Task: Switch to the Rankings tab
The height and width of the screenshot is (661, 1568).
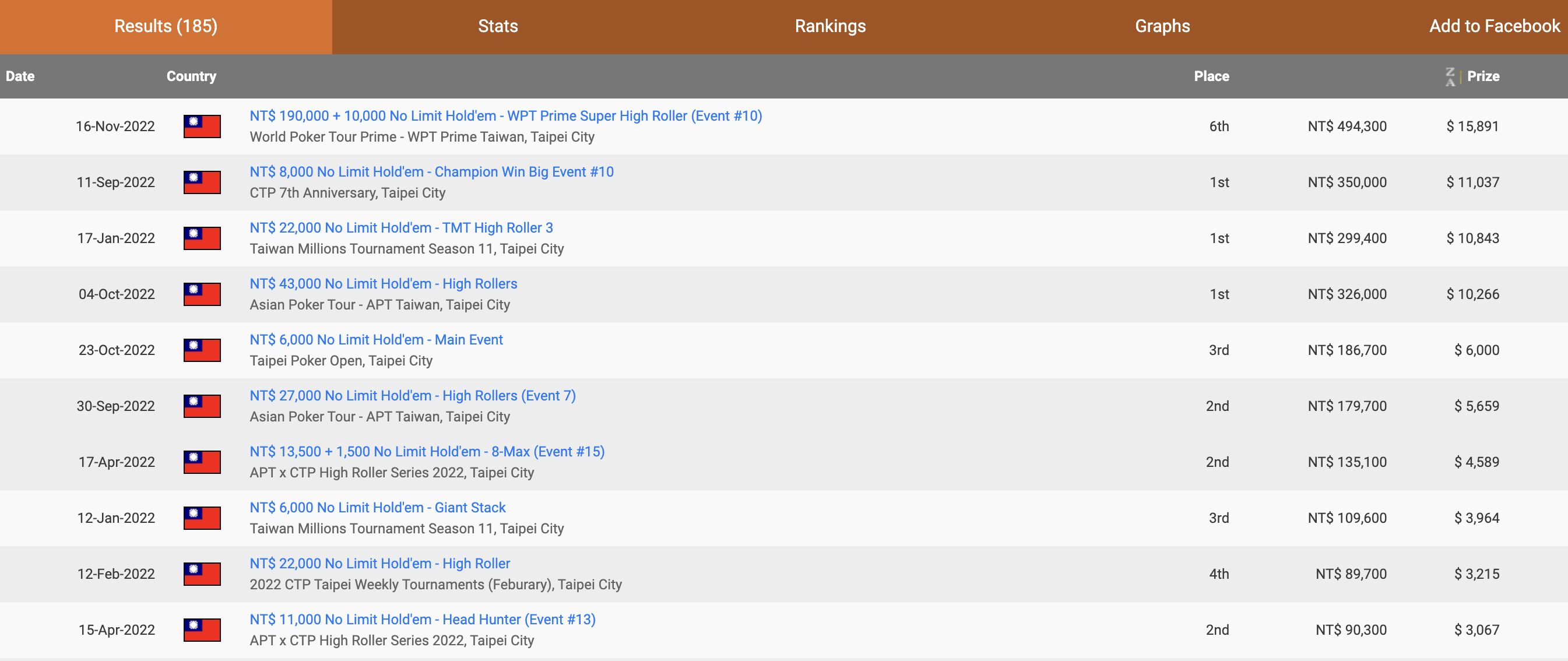Action: (829, 26)
